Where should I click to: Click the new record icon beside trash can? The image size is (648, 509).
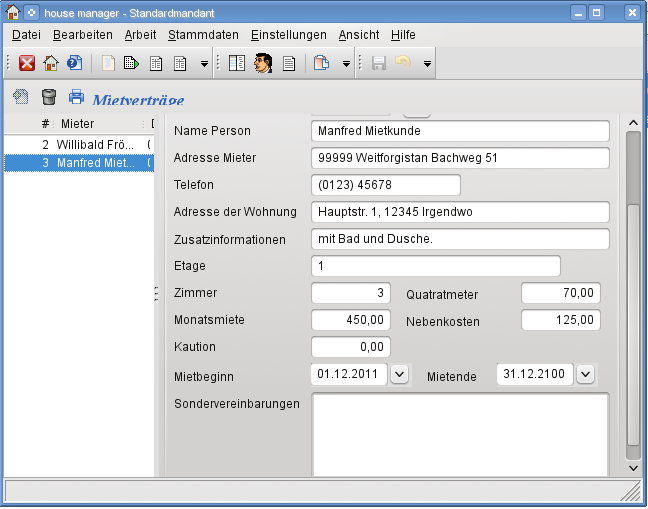[x=20, y=97]
